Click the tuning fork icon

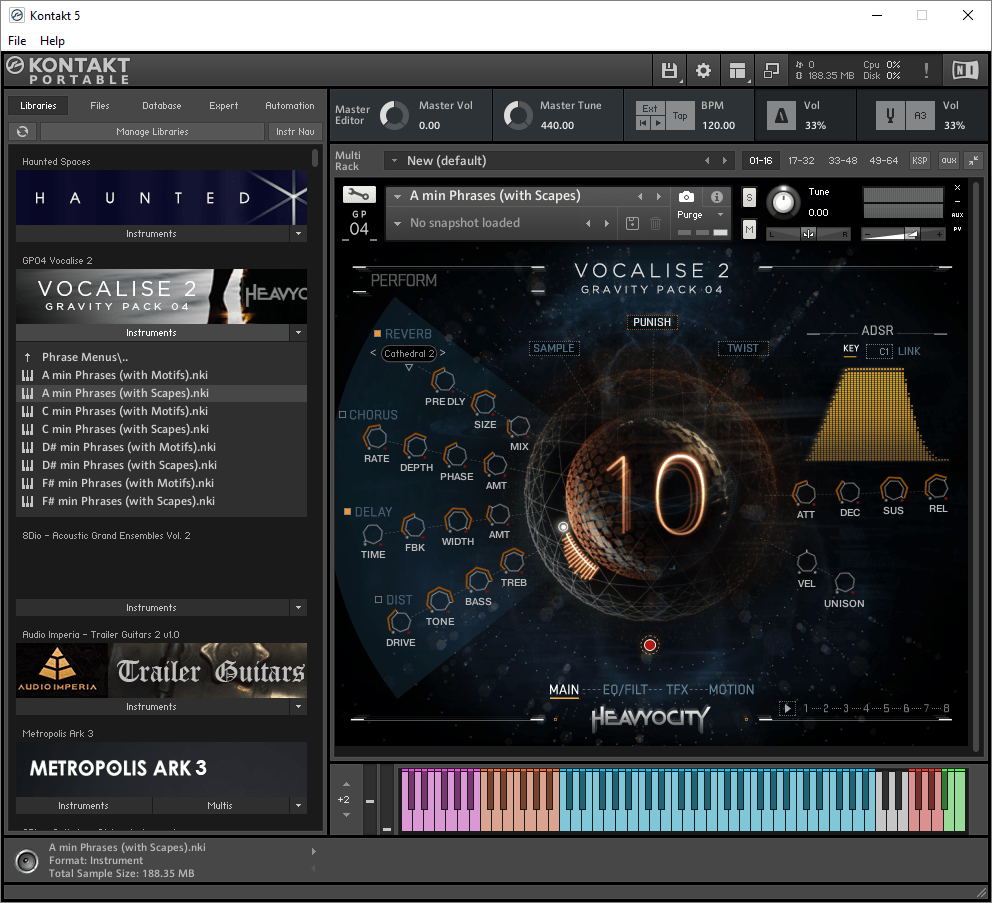[x=890, y=116]
